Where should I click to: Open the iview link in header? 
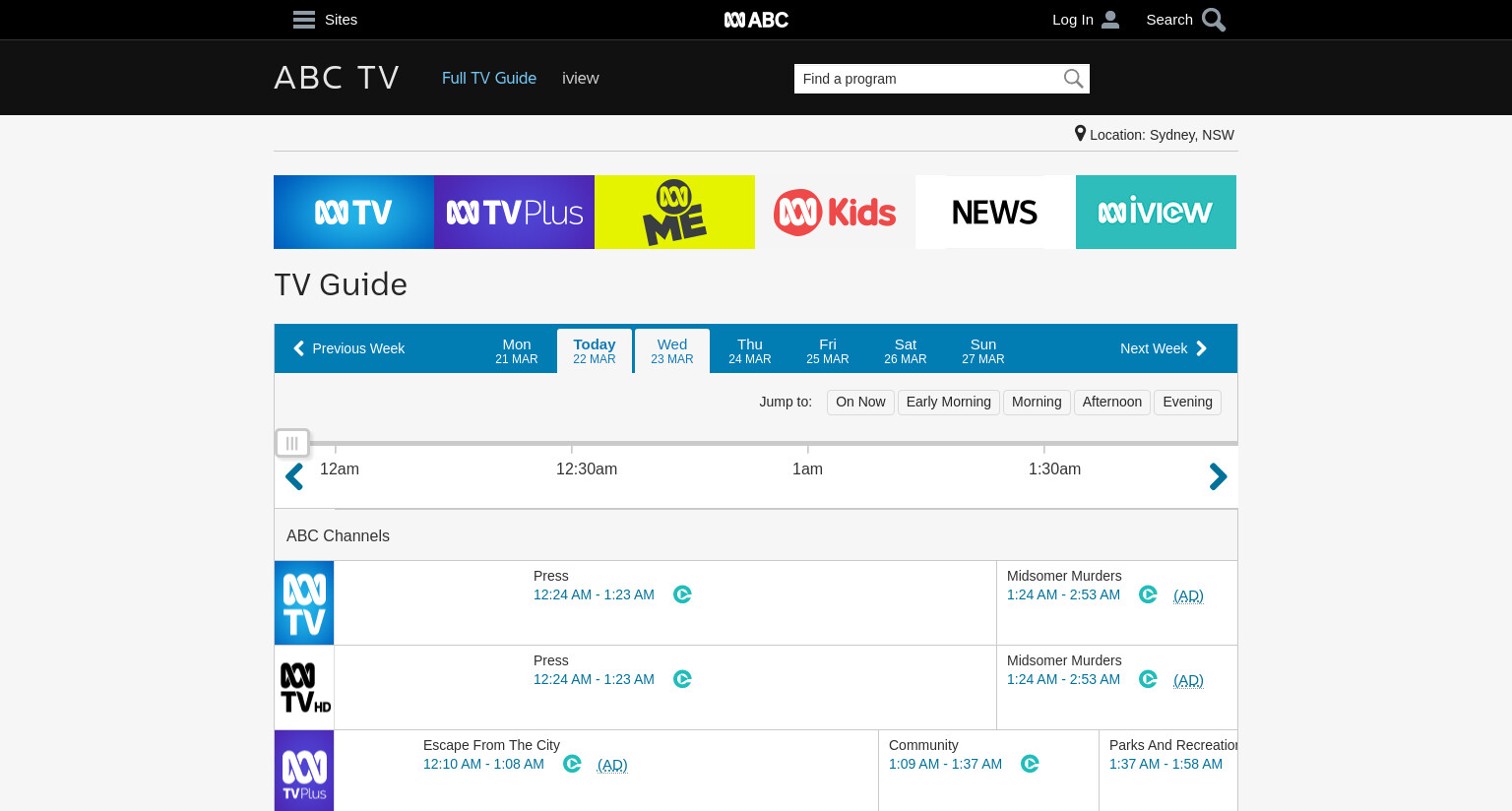pos(581,78)
